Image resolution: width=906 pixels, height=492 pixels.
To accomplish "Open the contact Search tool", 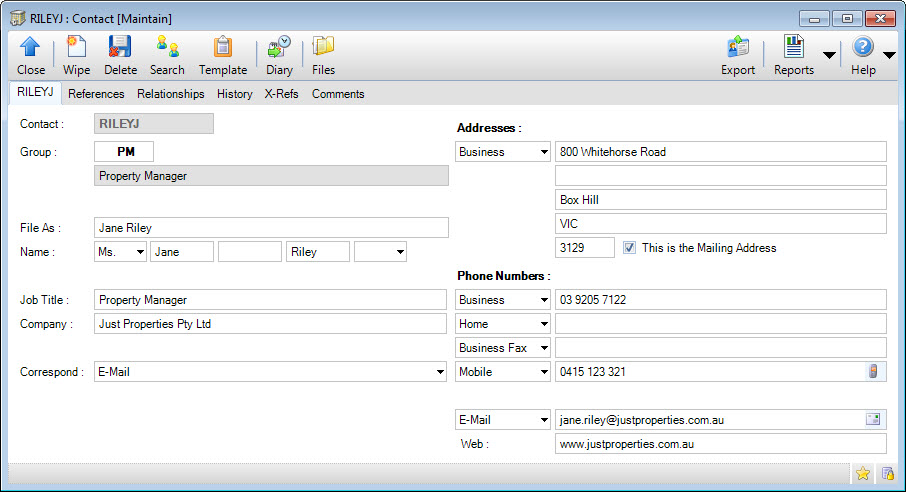I will pos(167,56).
